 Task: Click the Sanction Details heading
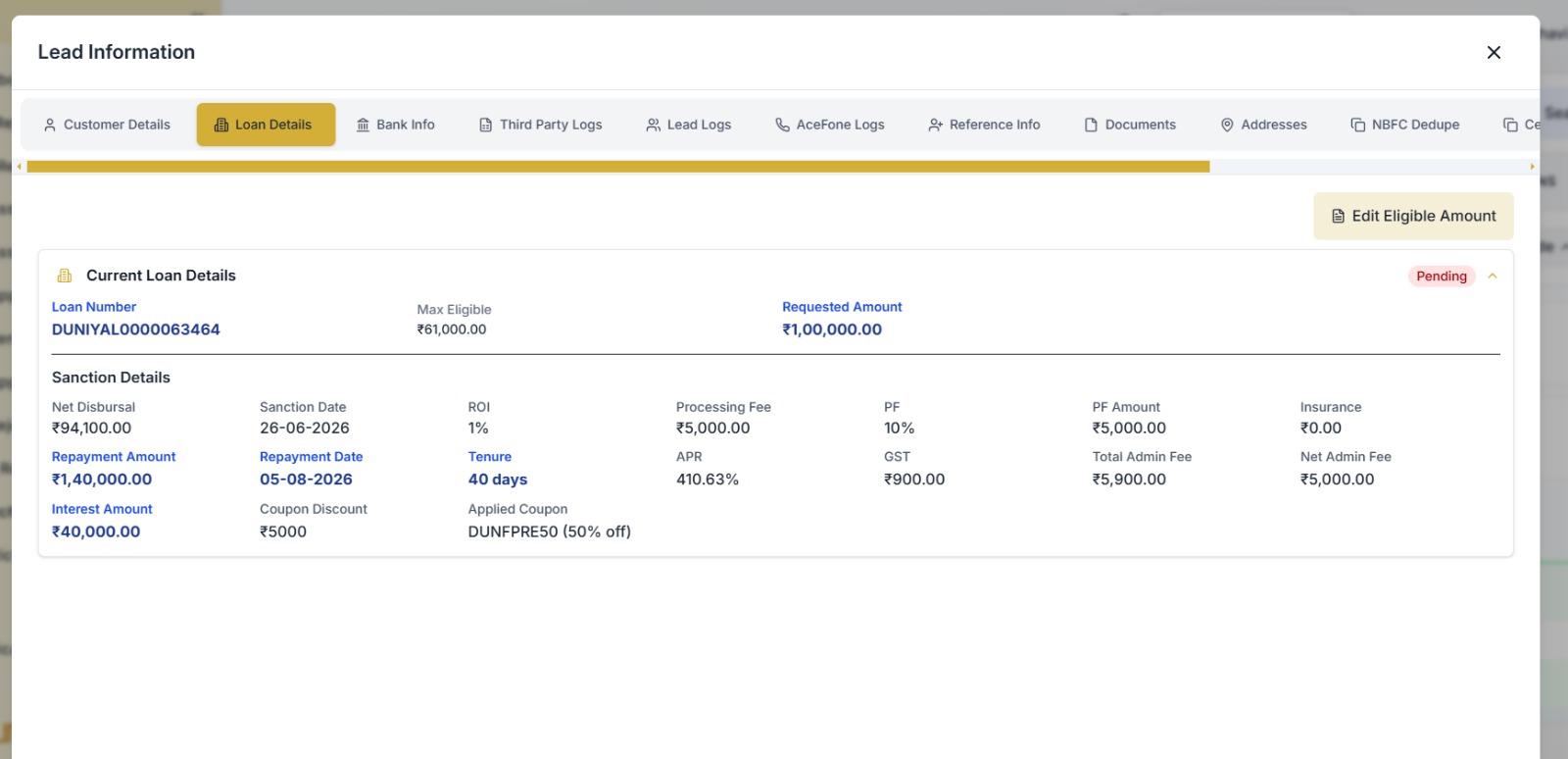point(111,378)
